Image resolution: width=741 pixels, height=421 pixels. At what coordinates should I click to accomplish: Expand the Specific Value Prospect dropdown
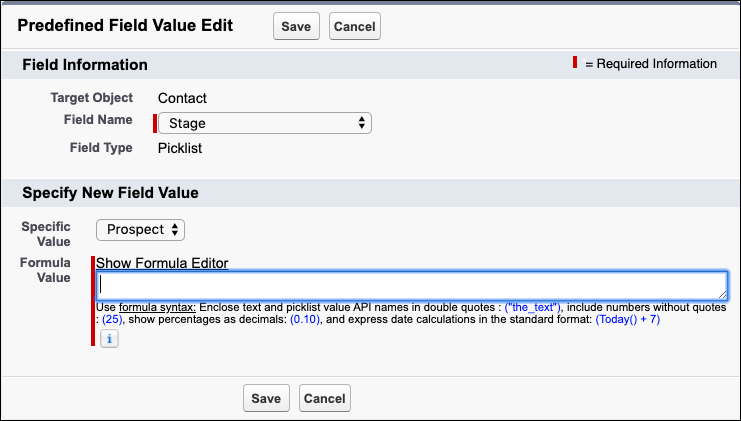pyautogui.click(x=141, y=229)
